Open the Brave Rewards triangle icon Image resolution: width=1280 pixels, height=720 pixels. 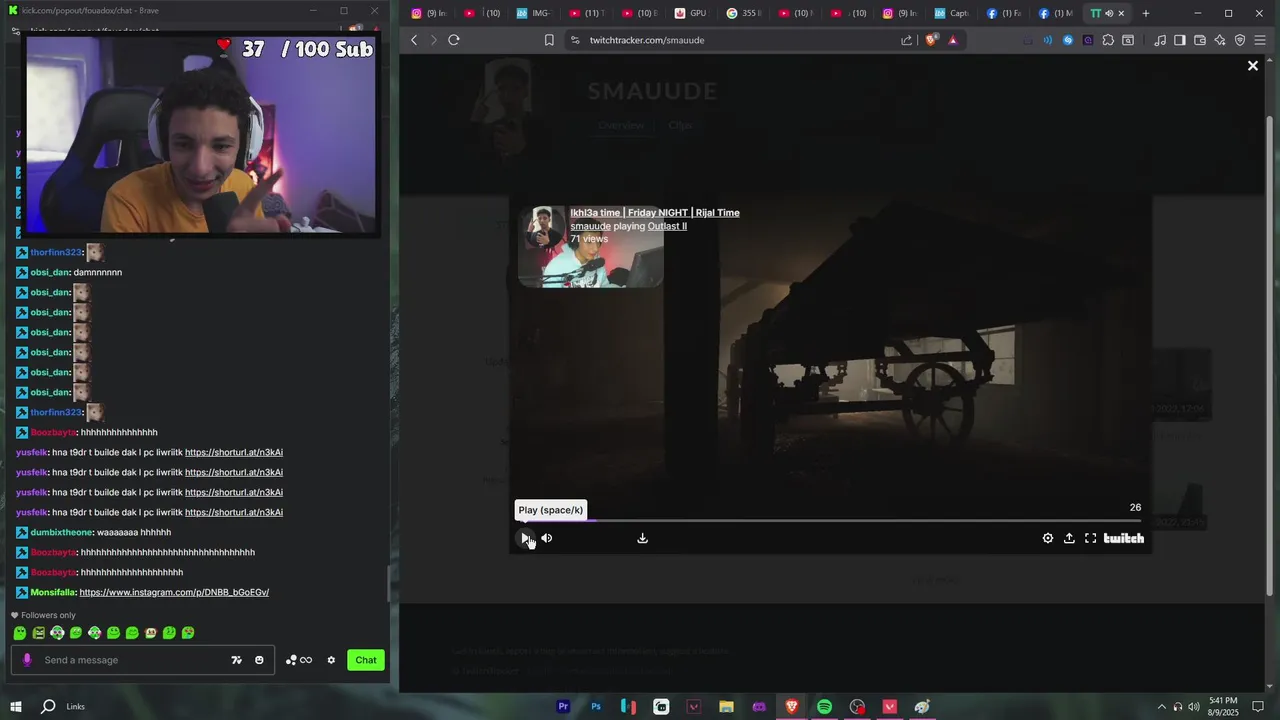952,40
